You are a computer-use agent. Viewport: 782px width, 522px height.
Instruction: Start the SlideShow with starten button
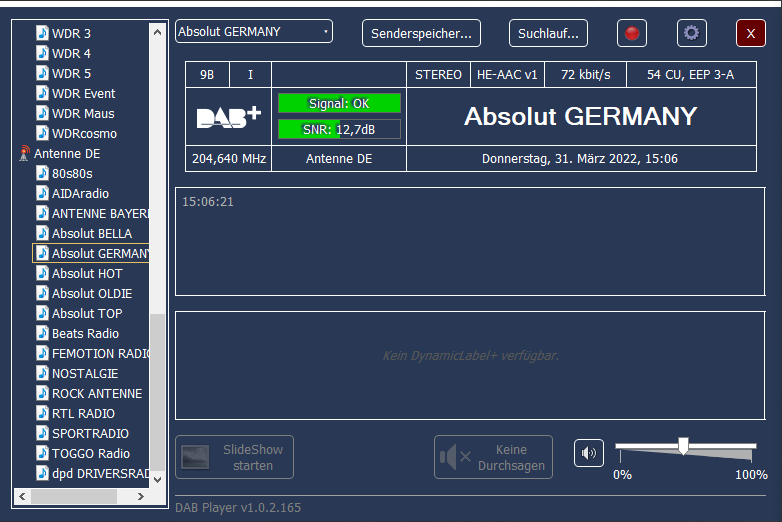(x=235, y=457)
